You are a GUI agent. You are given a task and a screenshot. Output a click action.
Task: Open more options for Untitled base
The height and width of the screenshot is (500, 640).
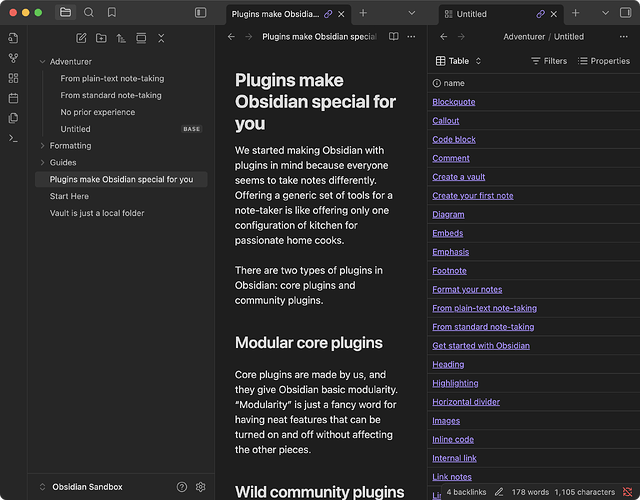[624, 37]
